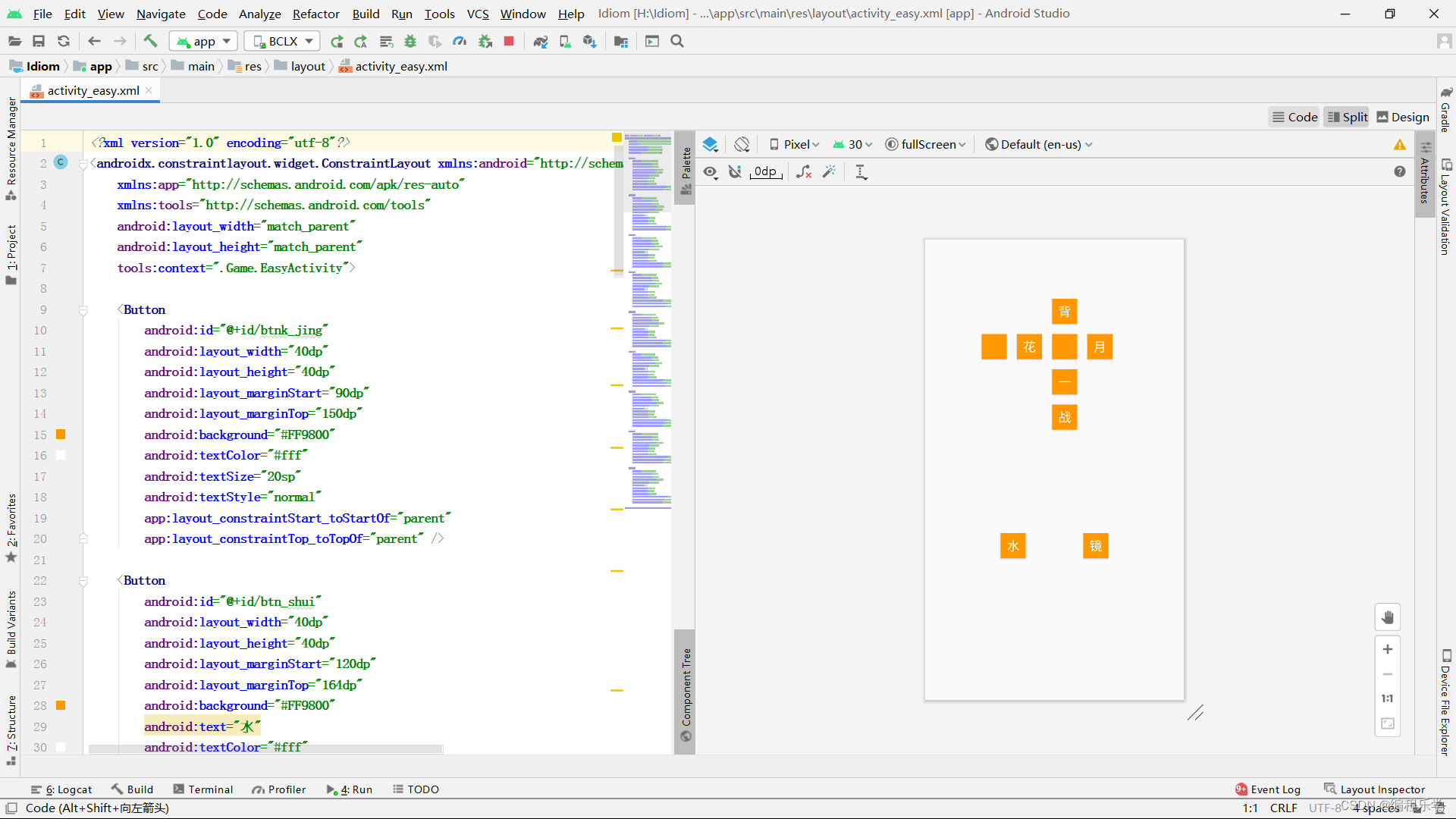The height and width of the screenshot is (819, 1456).
Task: Click the Infer Constraints magic wand icon
Action: pos(829,172)
